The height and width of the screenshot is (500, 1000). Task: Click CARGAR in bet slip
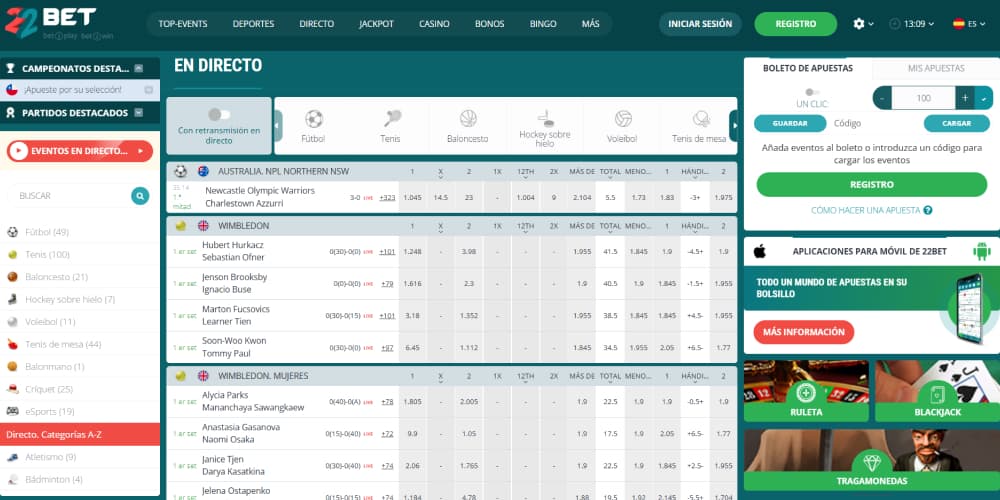[x=957, y=124]
